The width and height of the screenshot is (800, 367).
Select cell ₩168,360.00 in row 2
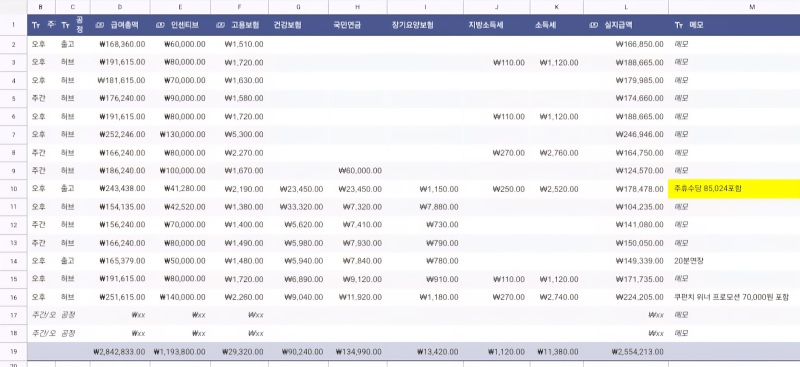coord(120,44)
